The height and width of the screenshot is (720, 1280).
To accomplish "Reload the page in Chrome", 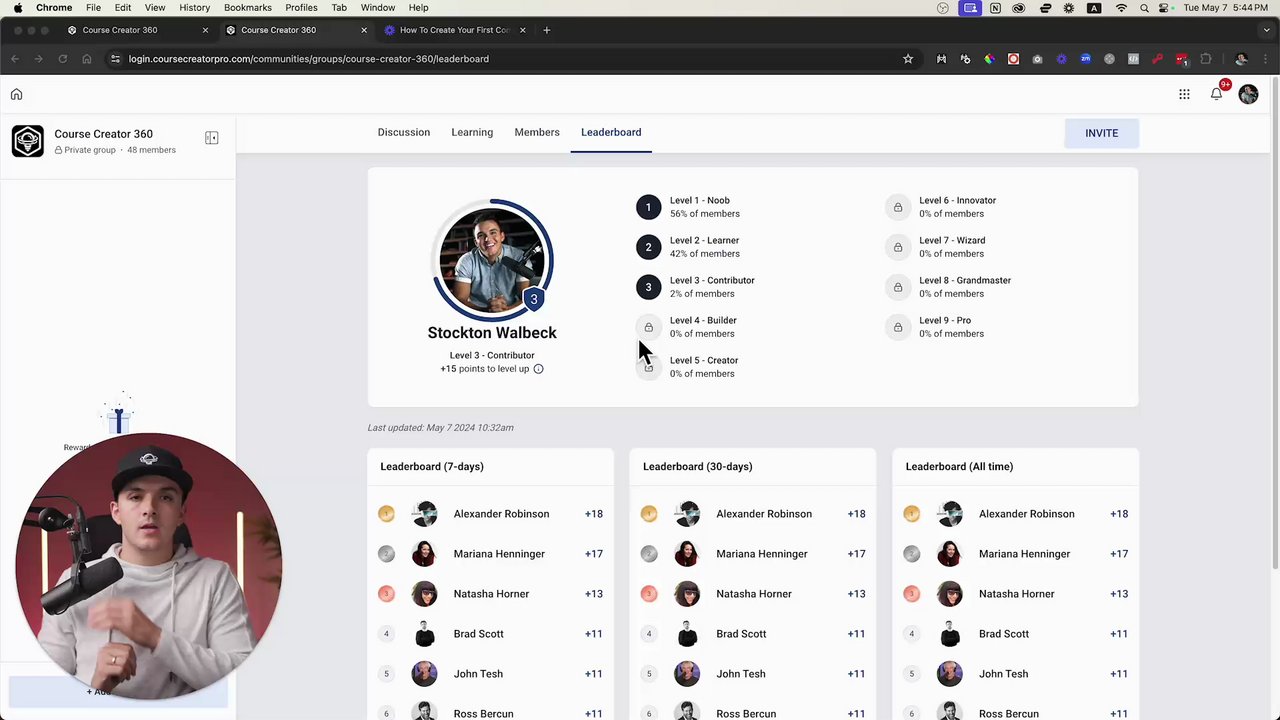I will [x=62, y=59].
